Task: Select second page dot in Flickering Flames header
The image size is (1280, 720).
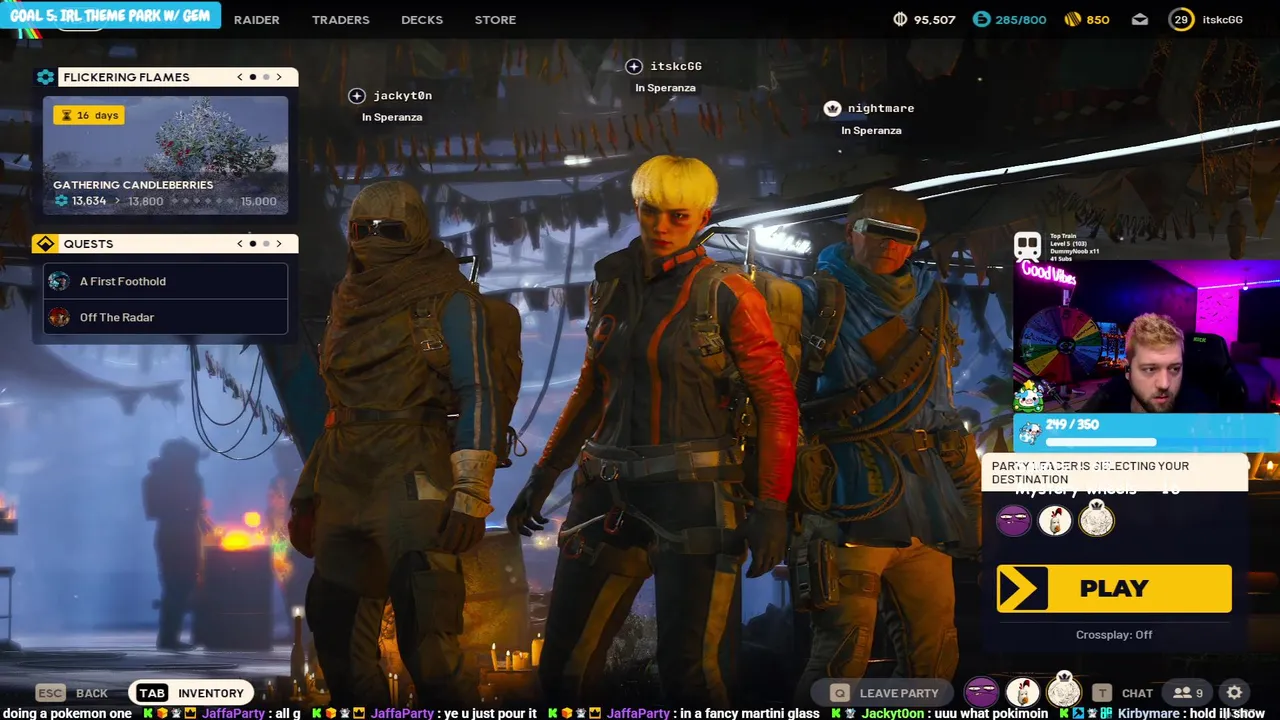Action: point(266,77)
